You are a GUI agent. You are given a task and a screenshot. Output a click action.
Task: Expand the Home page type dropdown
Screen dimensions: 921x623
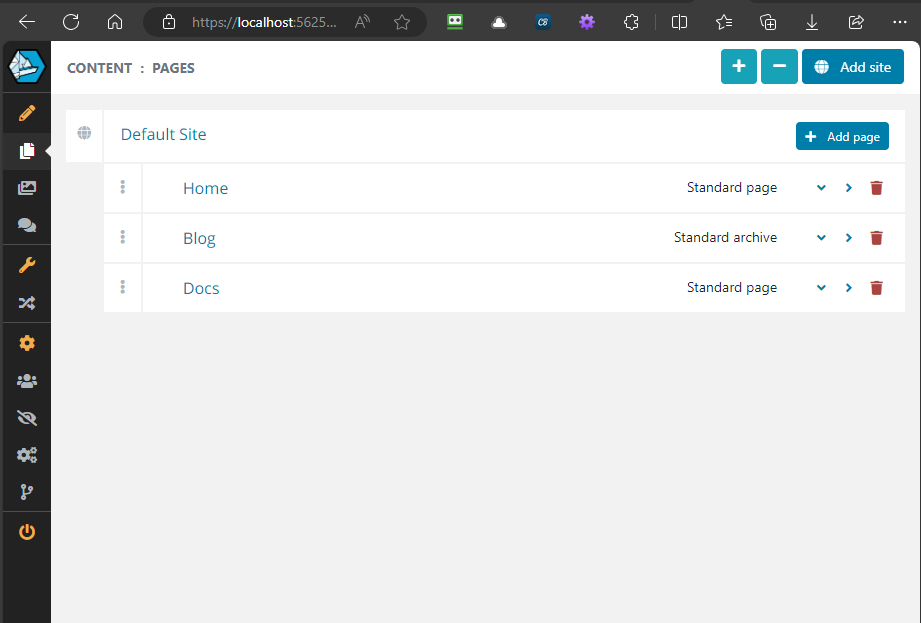point(821,187)
